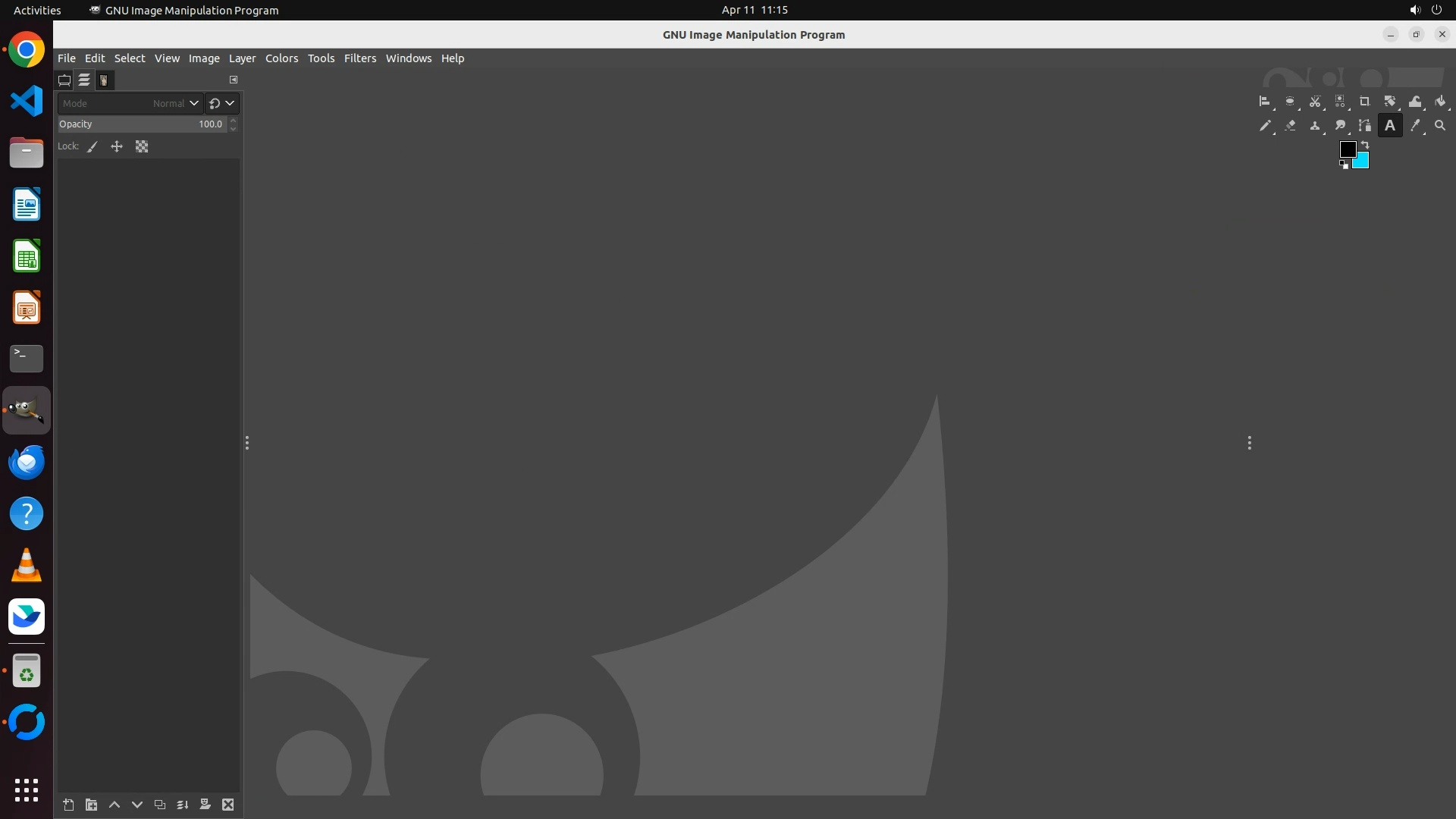Activate the Scissors Select tool
Image resolution: width=1456 pixels, height=819 pixels.
coord(1315,102)
